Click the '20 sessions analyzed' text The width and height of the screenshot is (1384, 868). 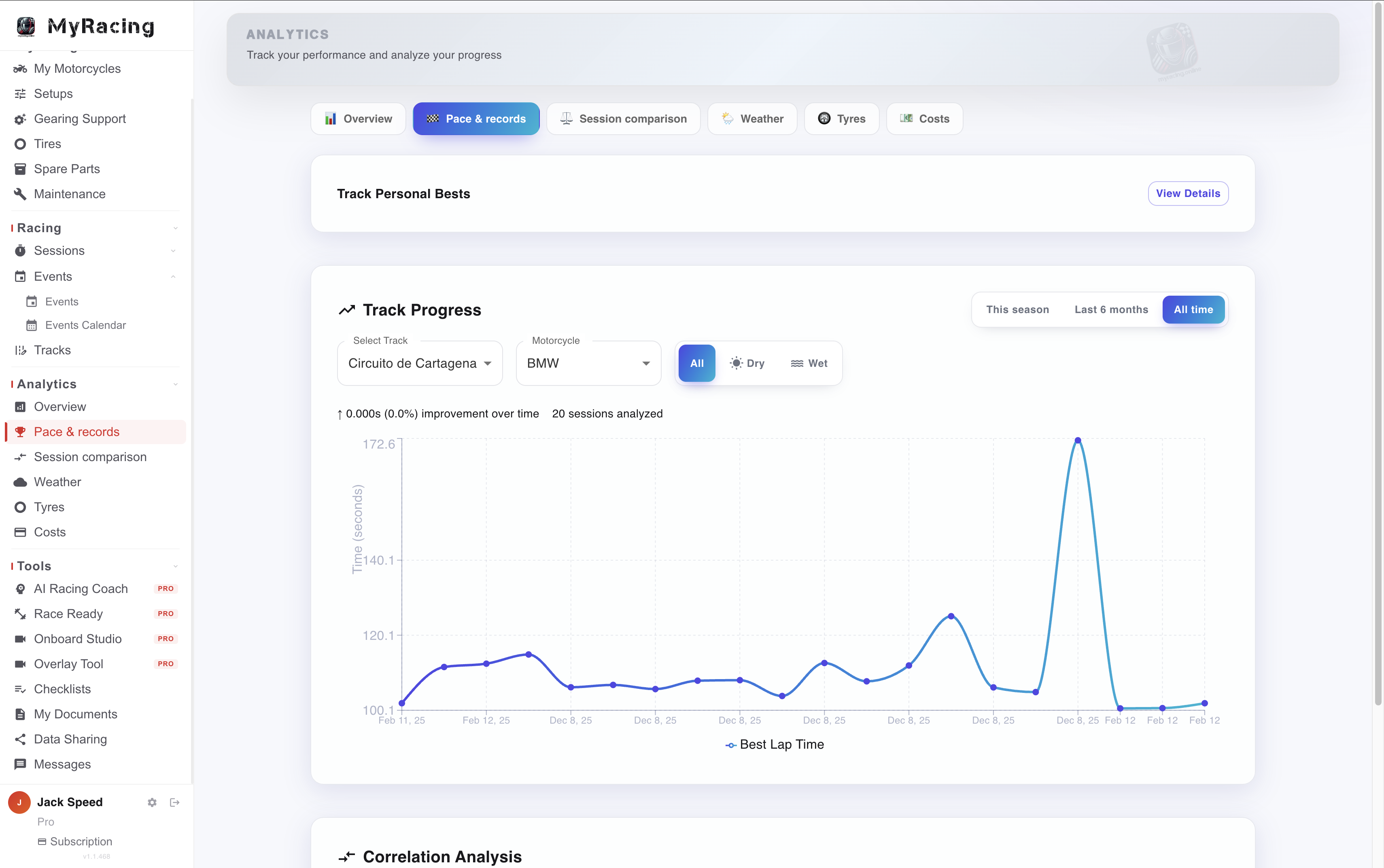pyautogui.click(x=607, y=414)
